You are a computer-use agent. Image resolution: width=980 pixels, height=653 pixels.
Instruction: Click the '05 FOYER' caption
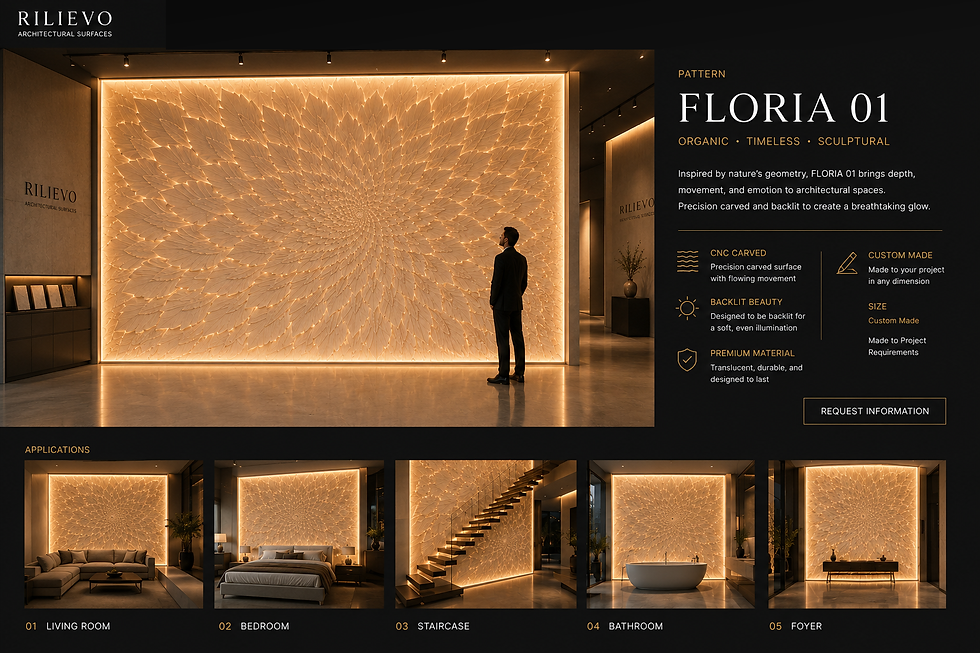coord(796,626)
